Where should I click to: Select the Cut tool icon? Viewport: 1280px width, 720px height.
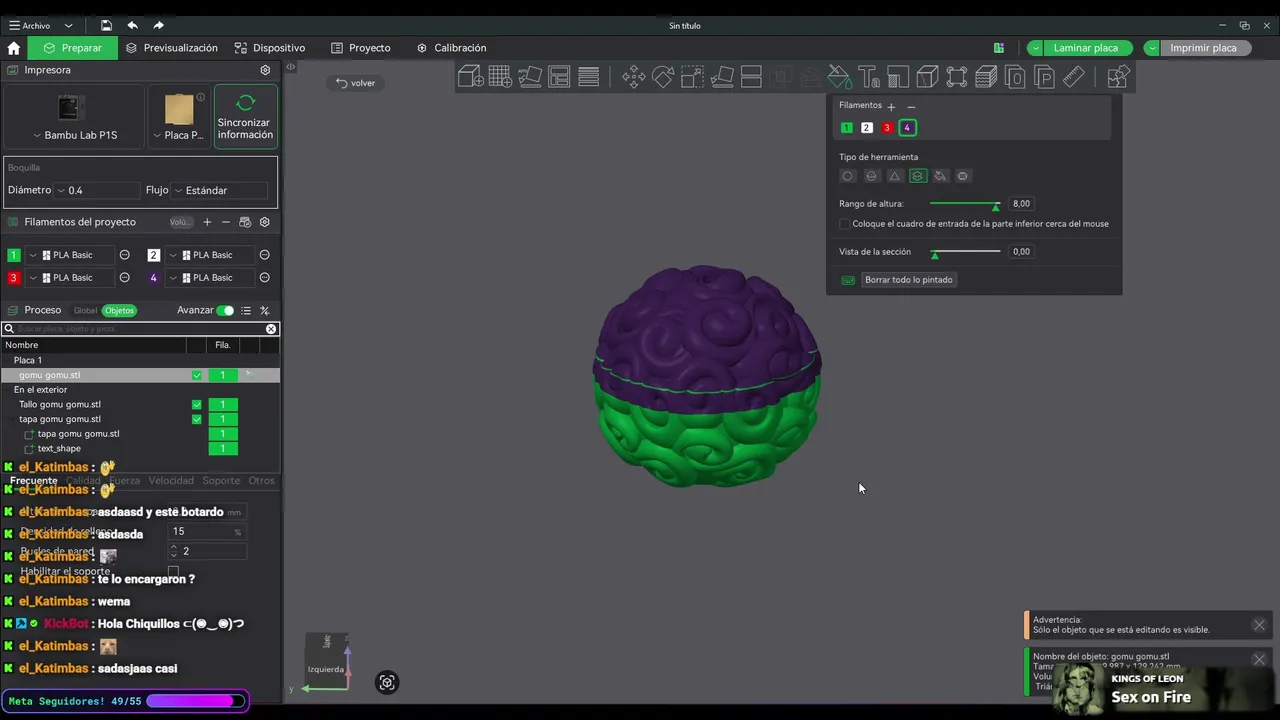click(751, 77)
